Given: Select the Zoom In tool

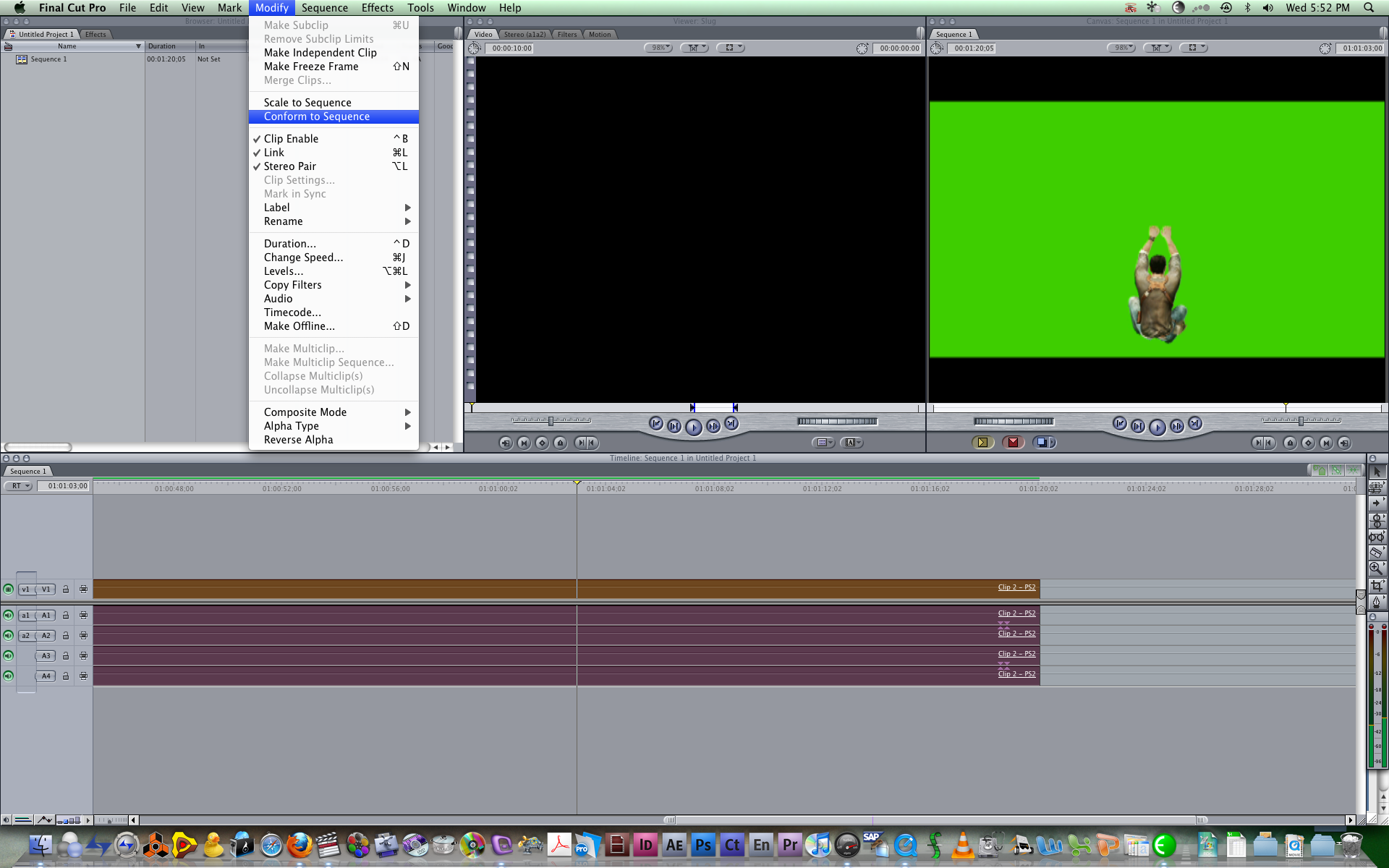Looking at the screenshot, I should (x=1376, y=569).
